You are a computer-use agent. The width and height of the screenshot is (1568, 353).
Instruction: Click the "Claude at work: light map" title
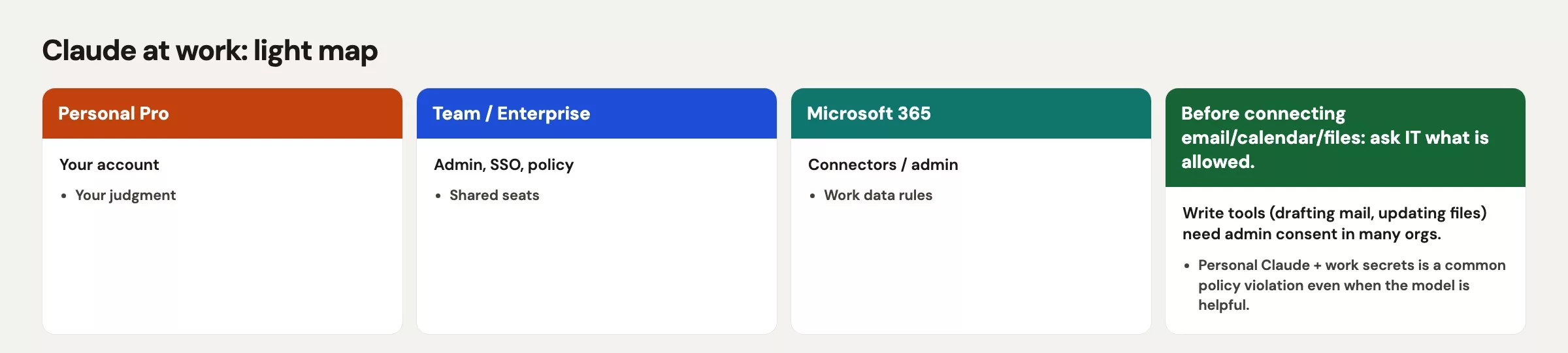tap(210, 51)
